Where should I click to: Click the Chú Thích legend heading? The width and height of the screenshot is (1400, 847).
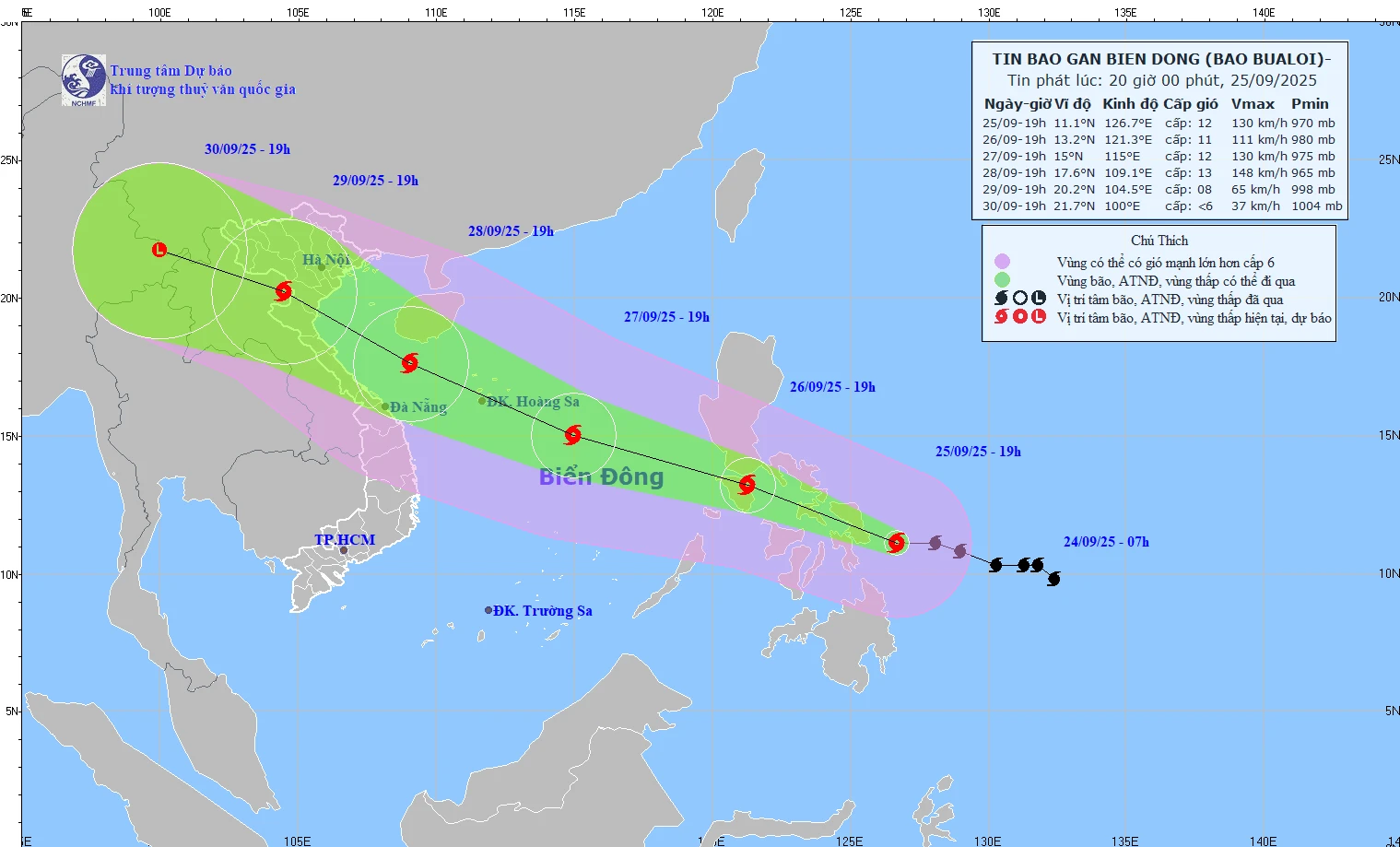(1159, 241)
